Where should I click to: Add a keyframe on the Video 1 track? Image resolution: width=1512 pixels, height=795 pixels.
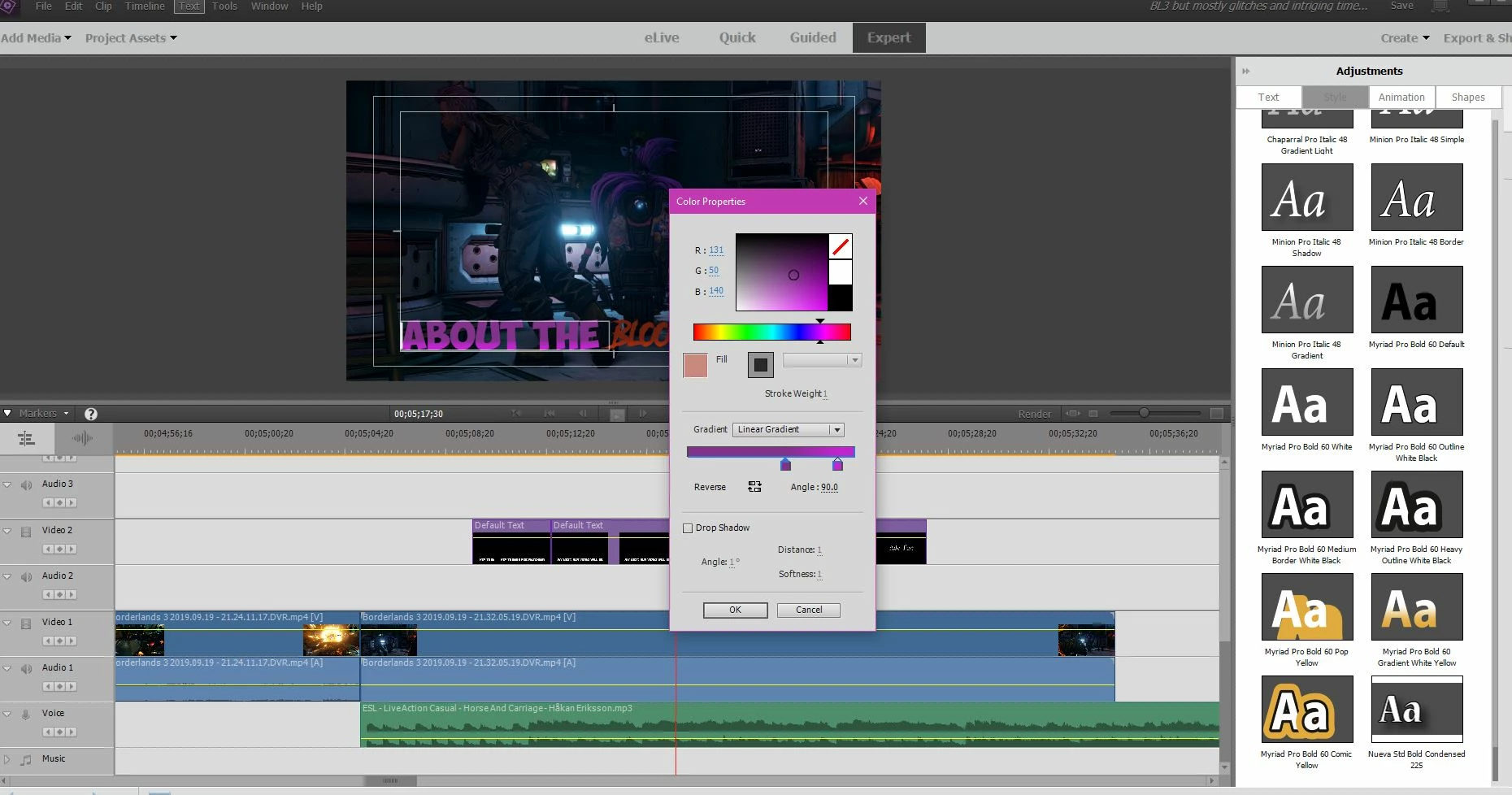pyautogui.click(x=59, y=641)
